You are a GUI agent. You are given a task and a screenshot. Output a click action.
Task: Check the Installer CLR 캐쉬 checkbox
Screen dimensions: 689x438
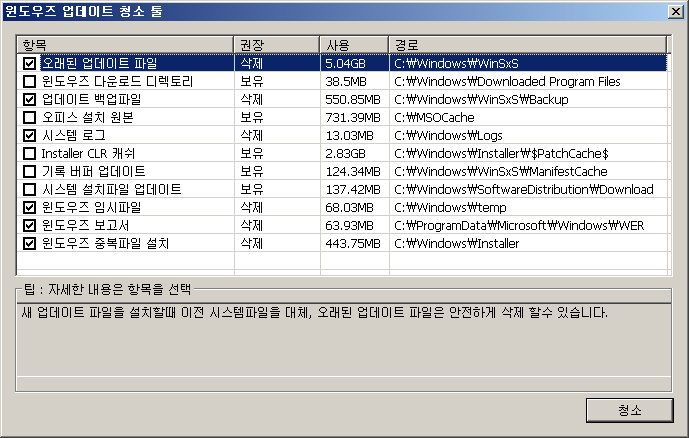click(x=29, y=153)
